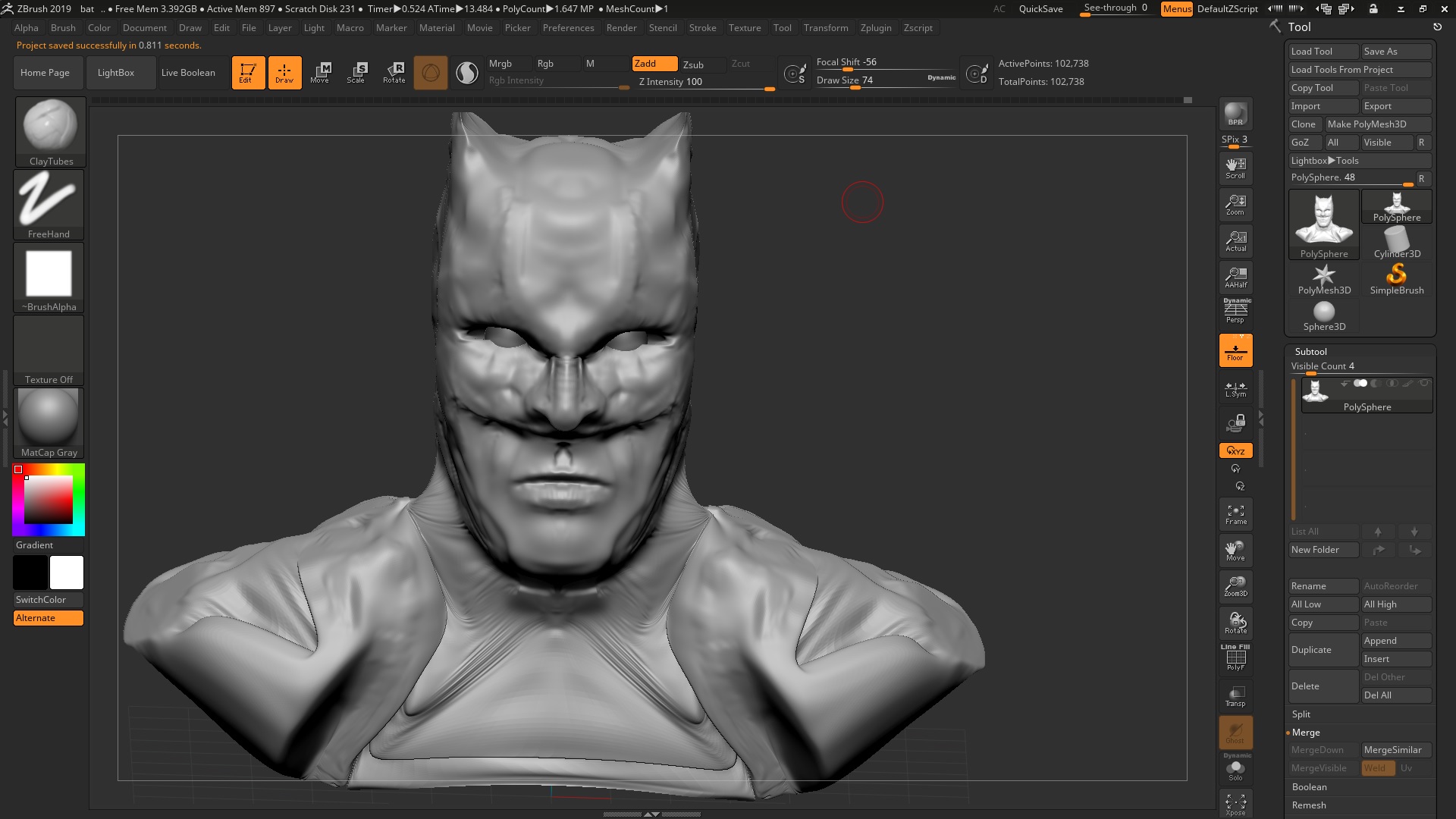Viewport: 1456px width, 819px height.
Task: Open the ClayTubes brush picker
Action: [50, 132]
